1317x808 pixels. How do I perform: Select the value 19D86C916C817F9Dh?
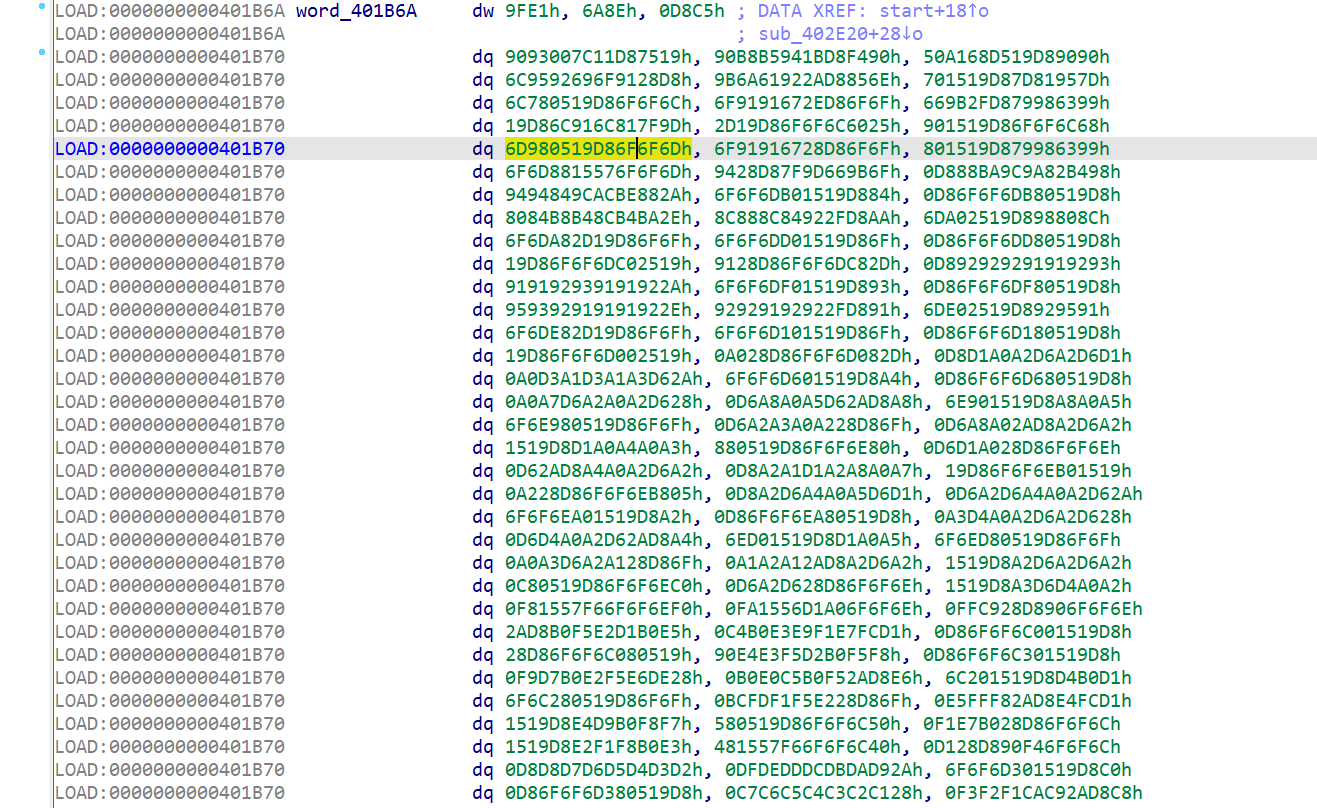(598, 126)
